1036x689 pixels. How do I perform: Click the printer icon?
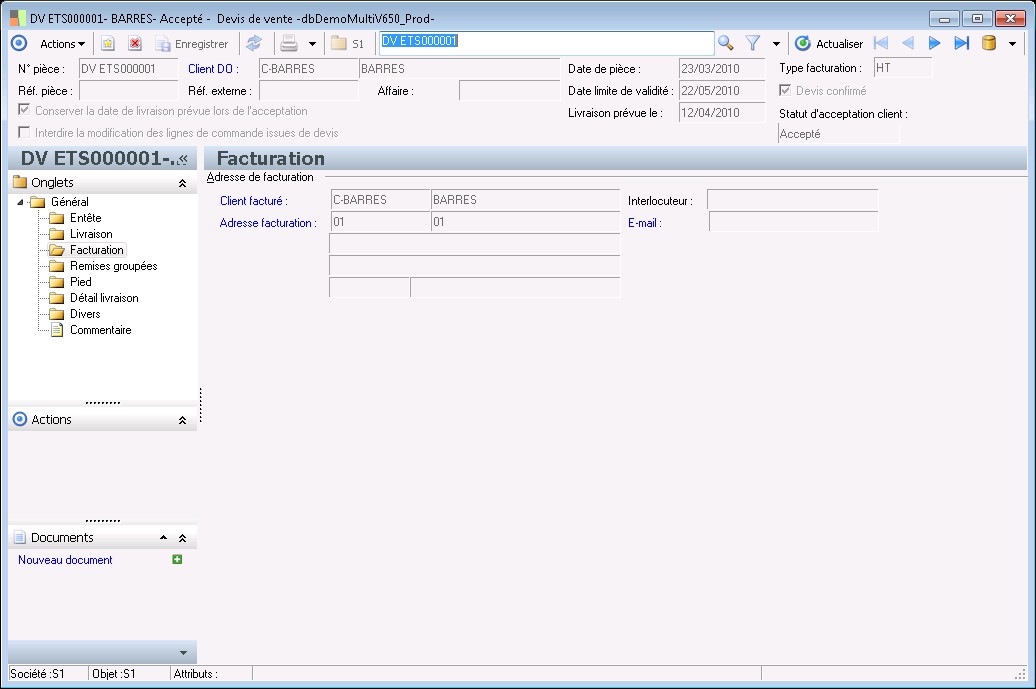coord(289,44)
